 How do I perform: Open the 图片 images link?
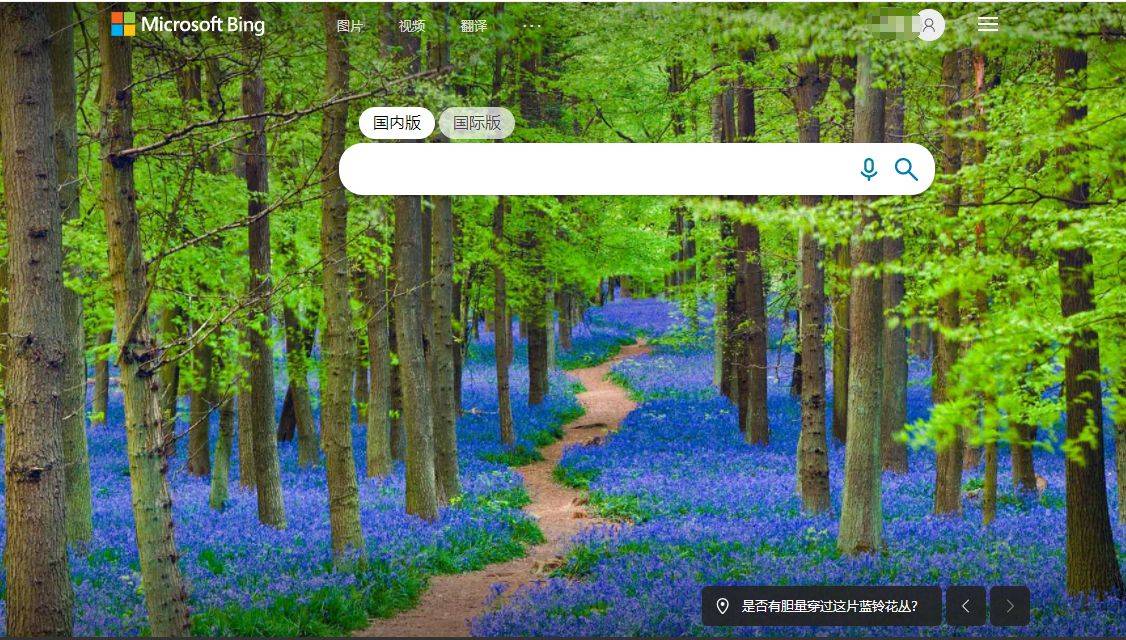(350, 26)
